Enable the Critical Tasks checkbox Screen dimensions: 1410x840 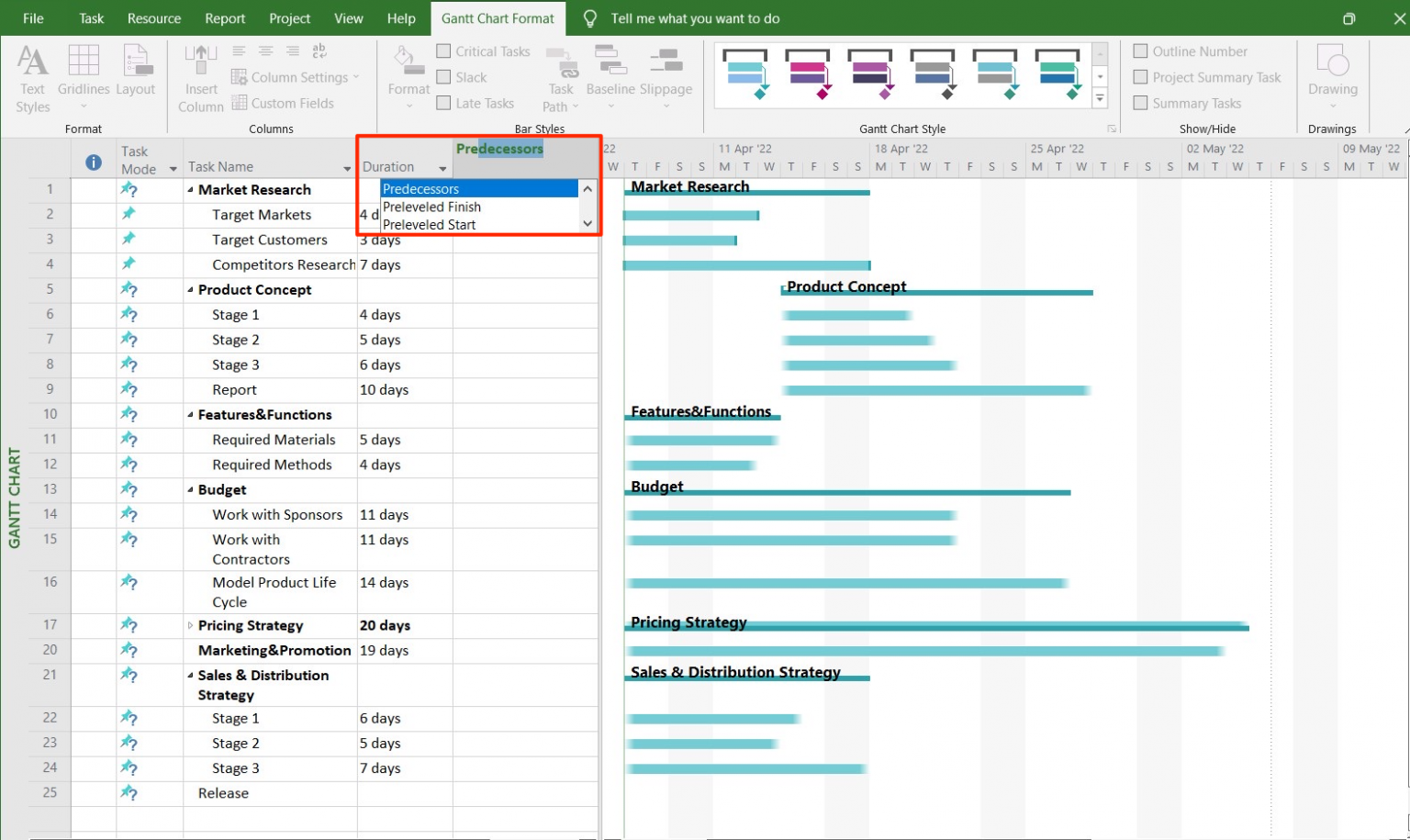tap(444, 50)
